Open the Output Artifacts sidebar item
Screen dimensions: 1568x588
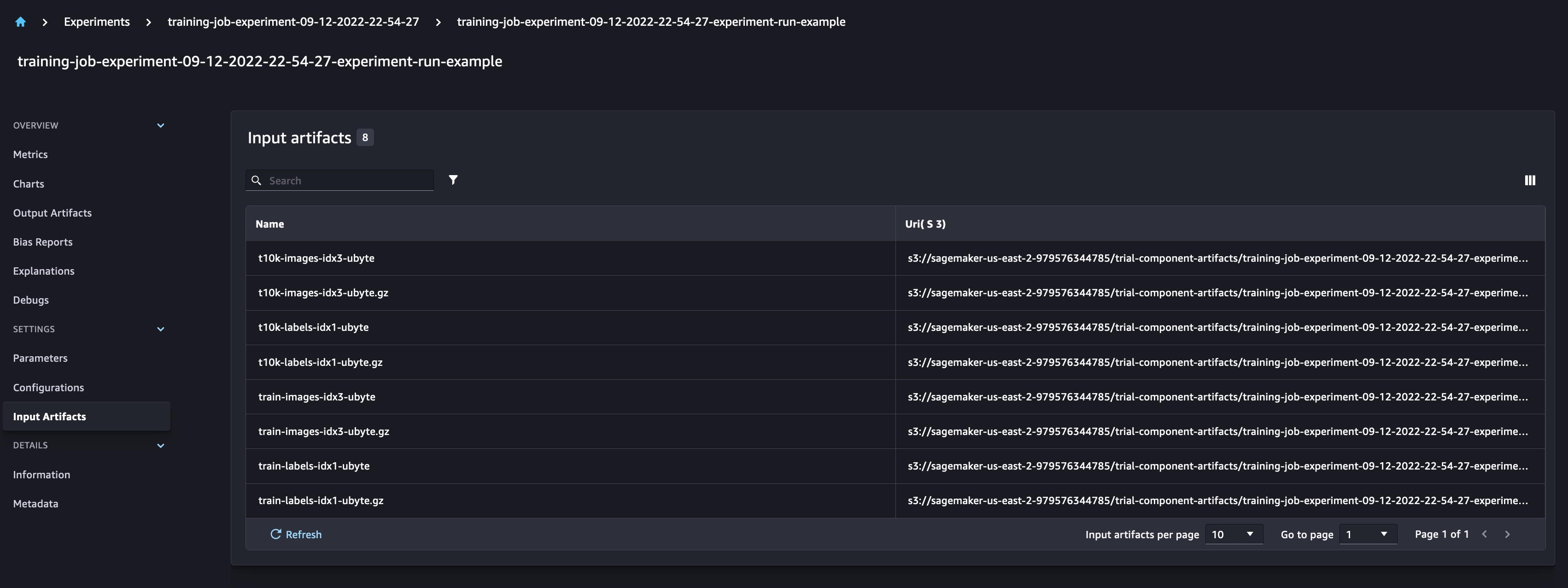[53, 213]
